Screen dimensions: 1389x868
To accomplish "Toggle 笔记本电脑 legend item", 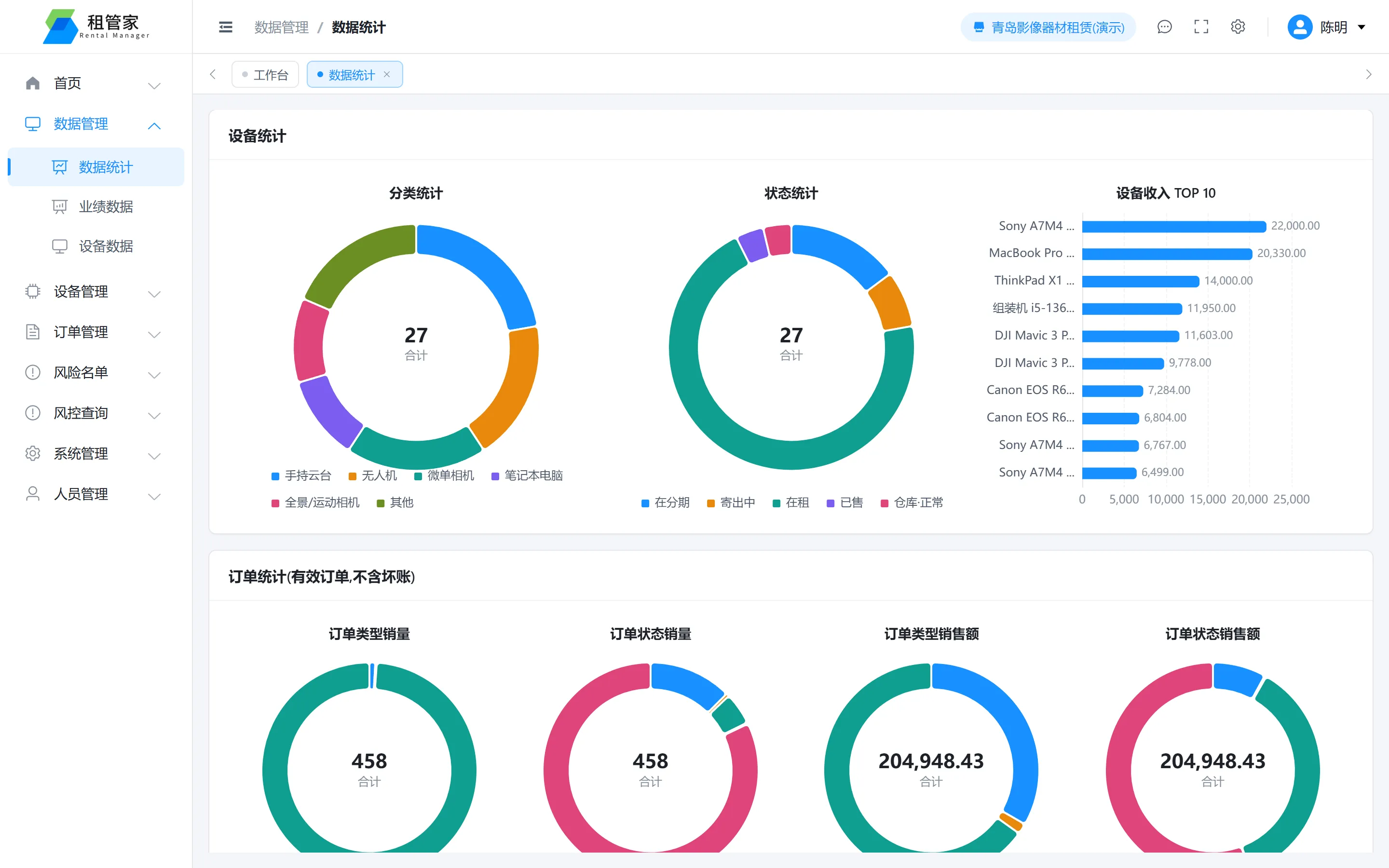I will pos(527,475).
